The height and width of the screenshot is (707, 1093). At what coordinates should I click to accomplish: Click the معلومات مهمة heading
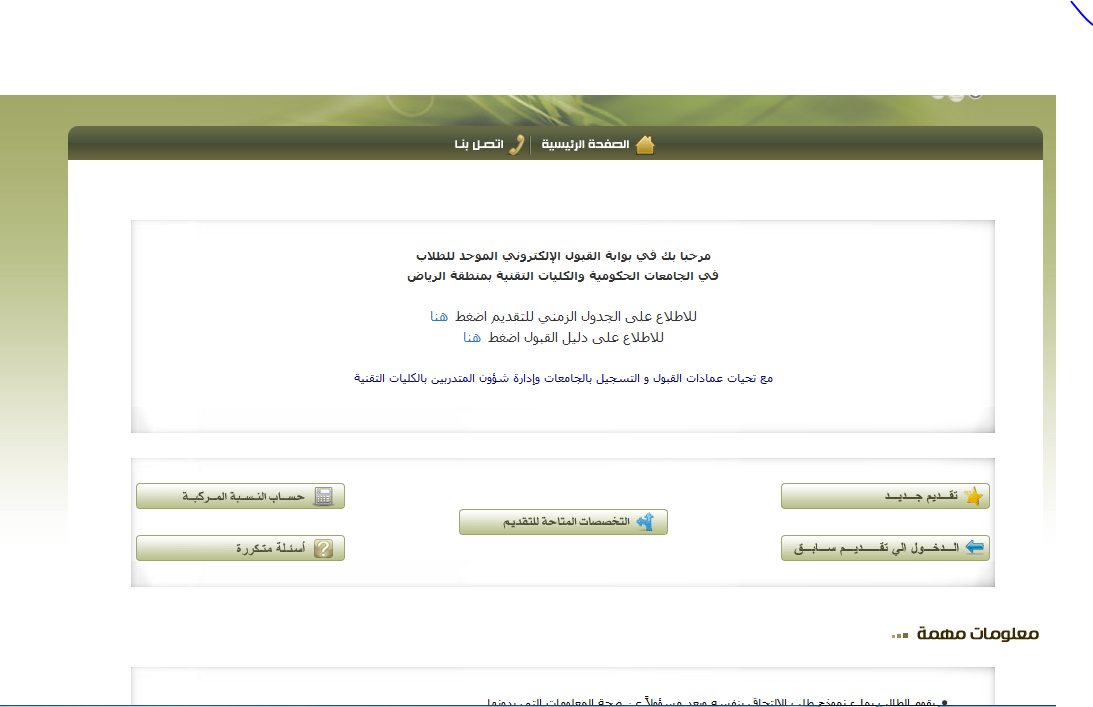pyautogui.click(x=977, y=634)
